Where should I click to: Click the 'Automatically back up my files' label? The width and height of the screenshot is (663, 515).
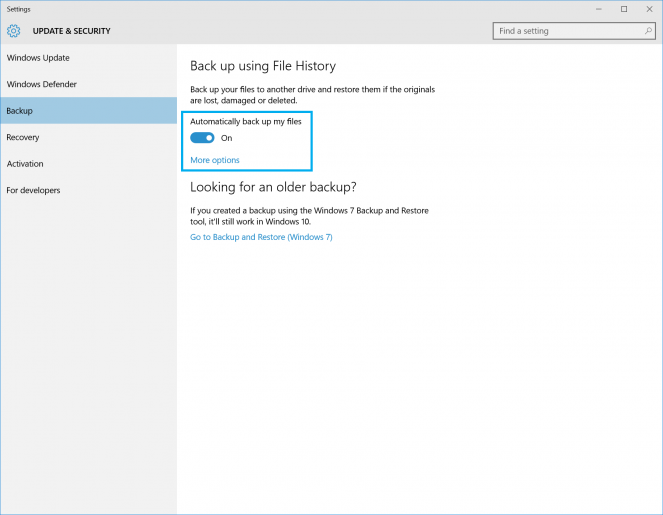point(246,122)
